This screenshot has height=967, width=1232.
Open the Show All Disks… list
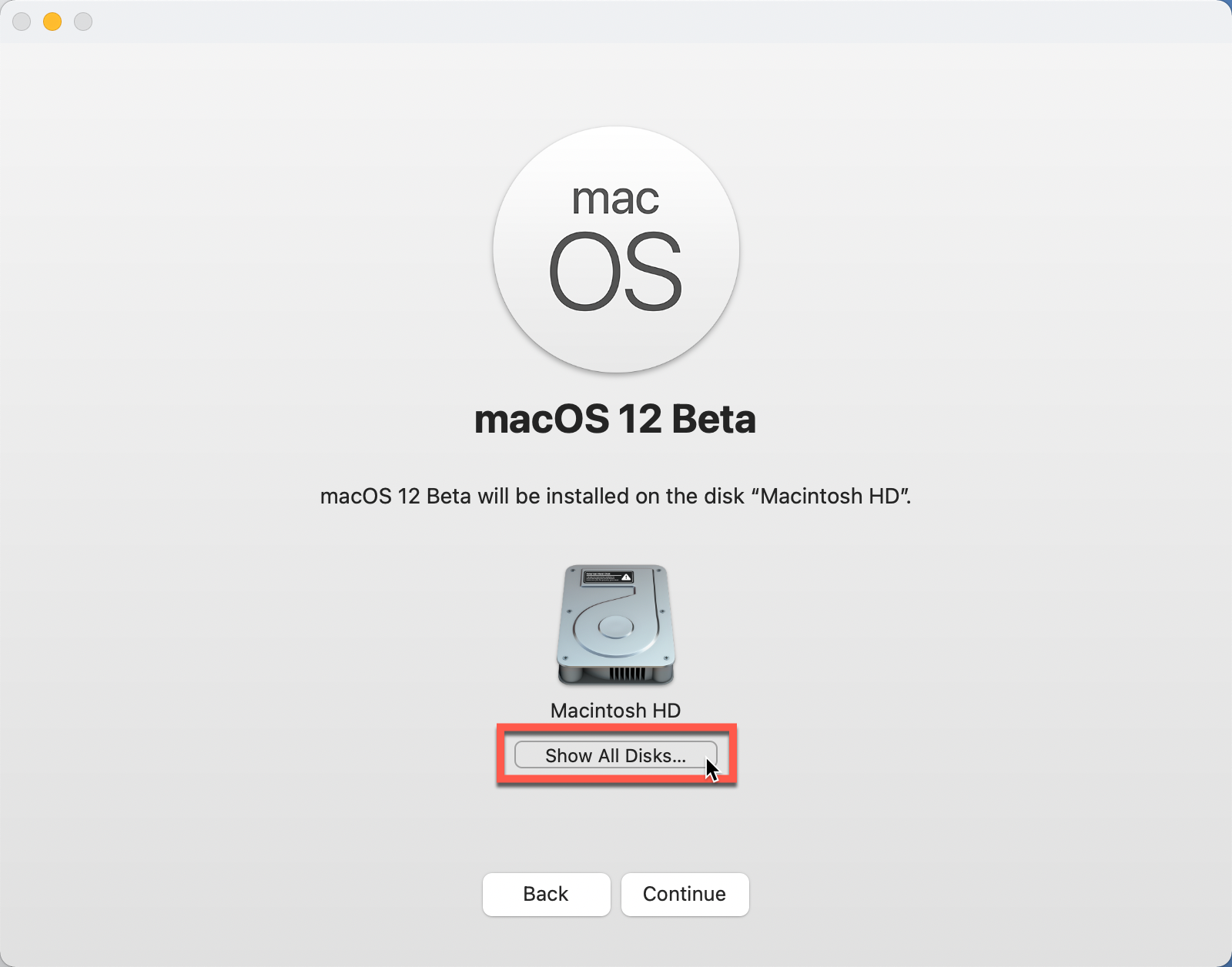pyautogui.click(x=615, y=755)
